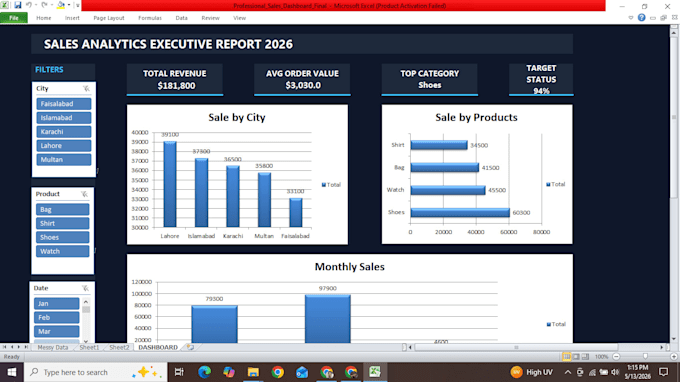Clear the City slicer filter icon

(86, 88)
